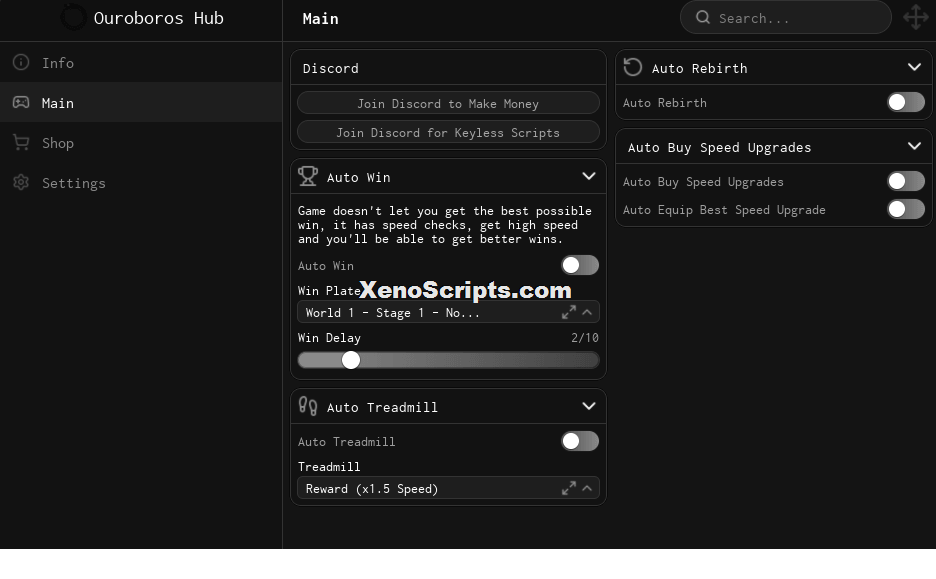Click the Win Plate label

[329, 291]
